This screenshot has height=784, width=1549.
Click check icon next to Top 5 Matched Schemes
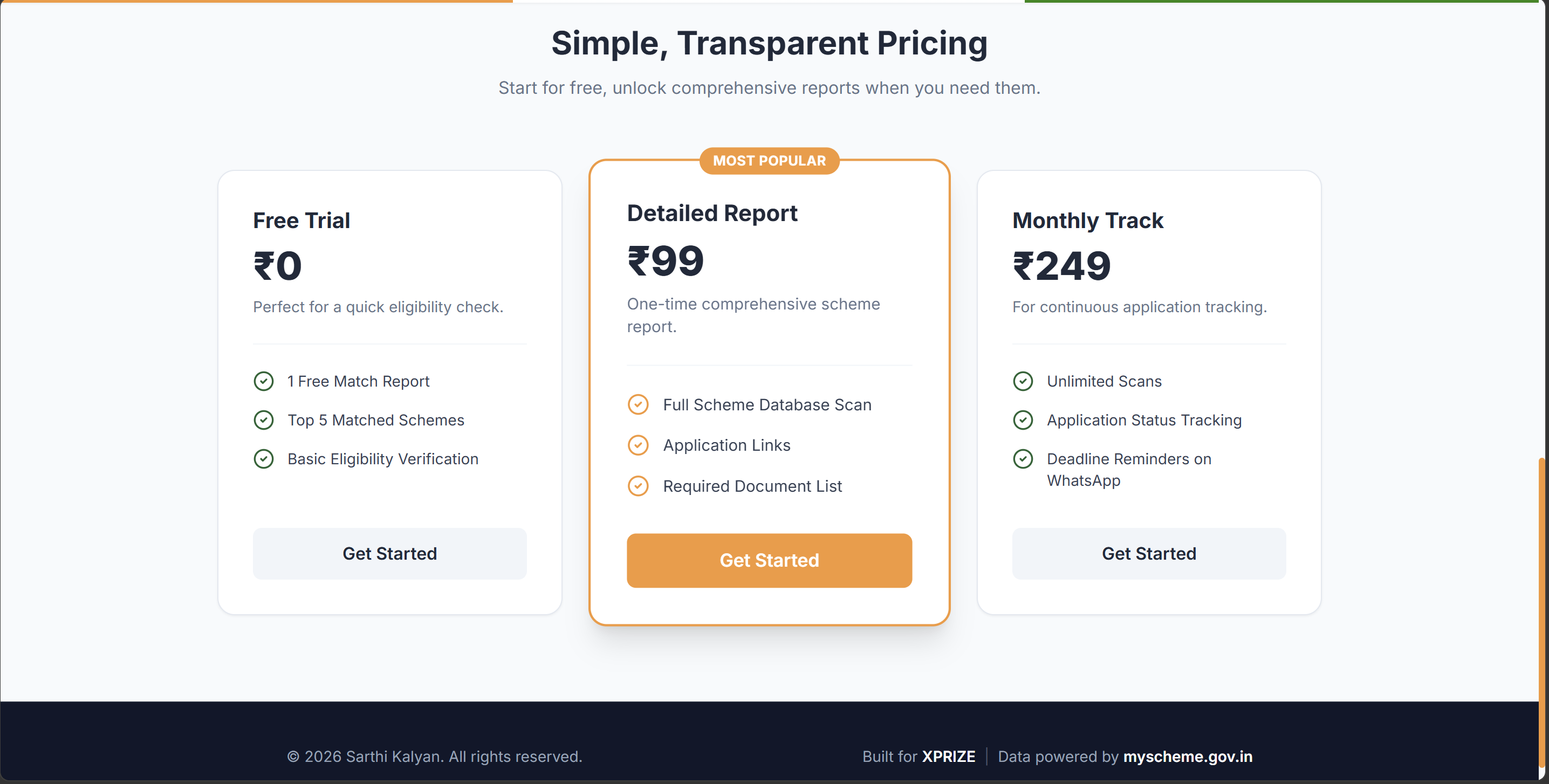point(263,419)
